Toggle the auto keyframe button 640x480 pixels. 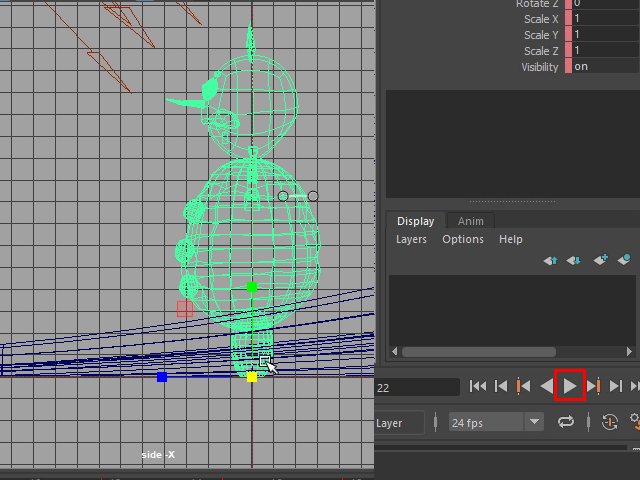point(610,423)
